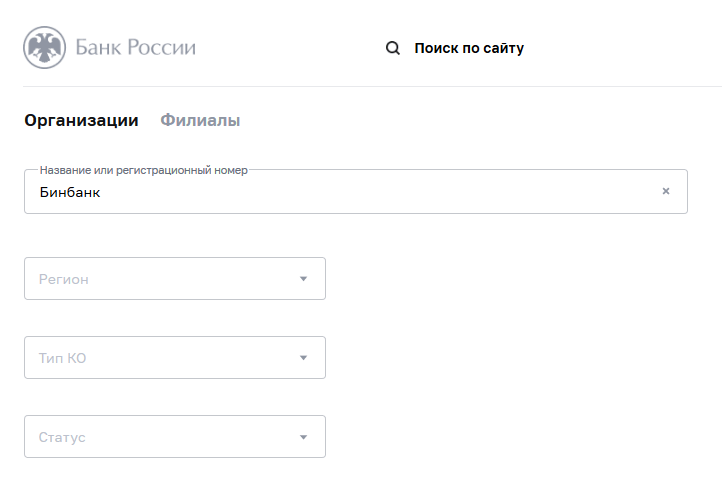
Task: Open the Банк России home link text
Action: point(135,47)
